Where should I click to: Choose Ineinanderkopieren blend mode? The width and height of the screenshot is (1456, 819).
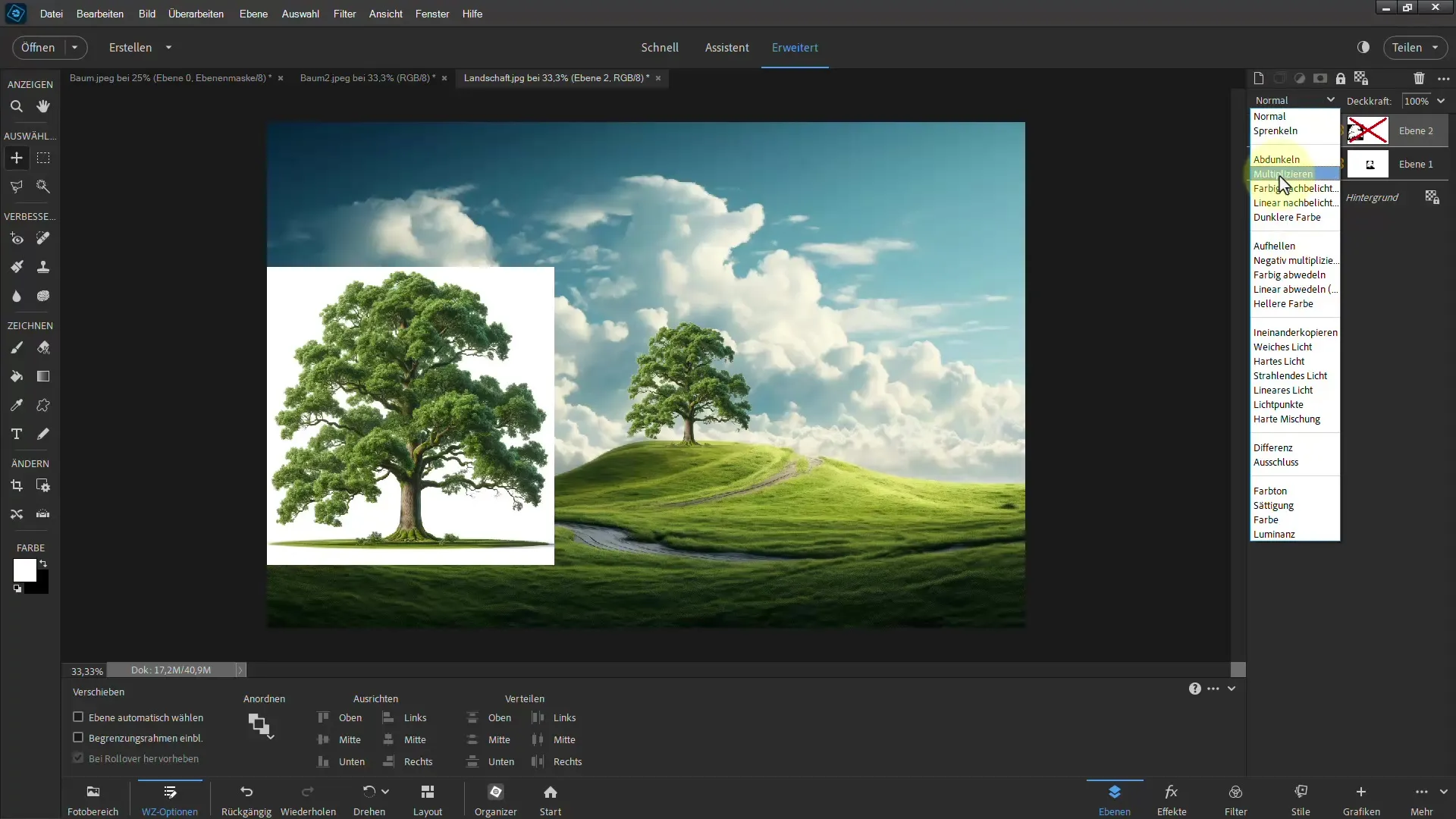1294,332
